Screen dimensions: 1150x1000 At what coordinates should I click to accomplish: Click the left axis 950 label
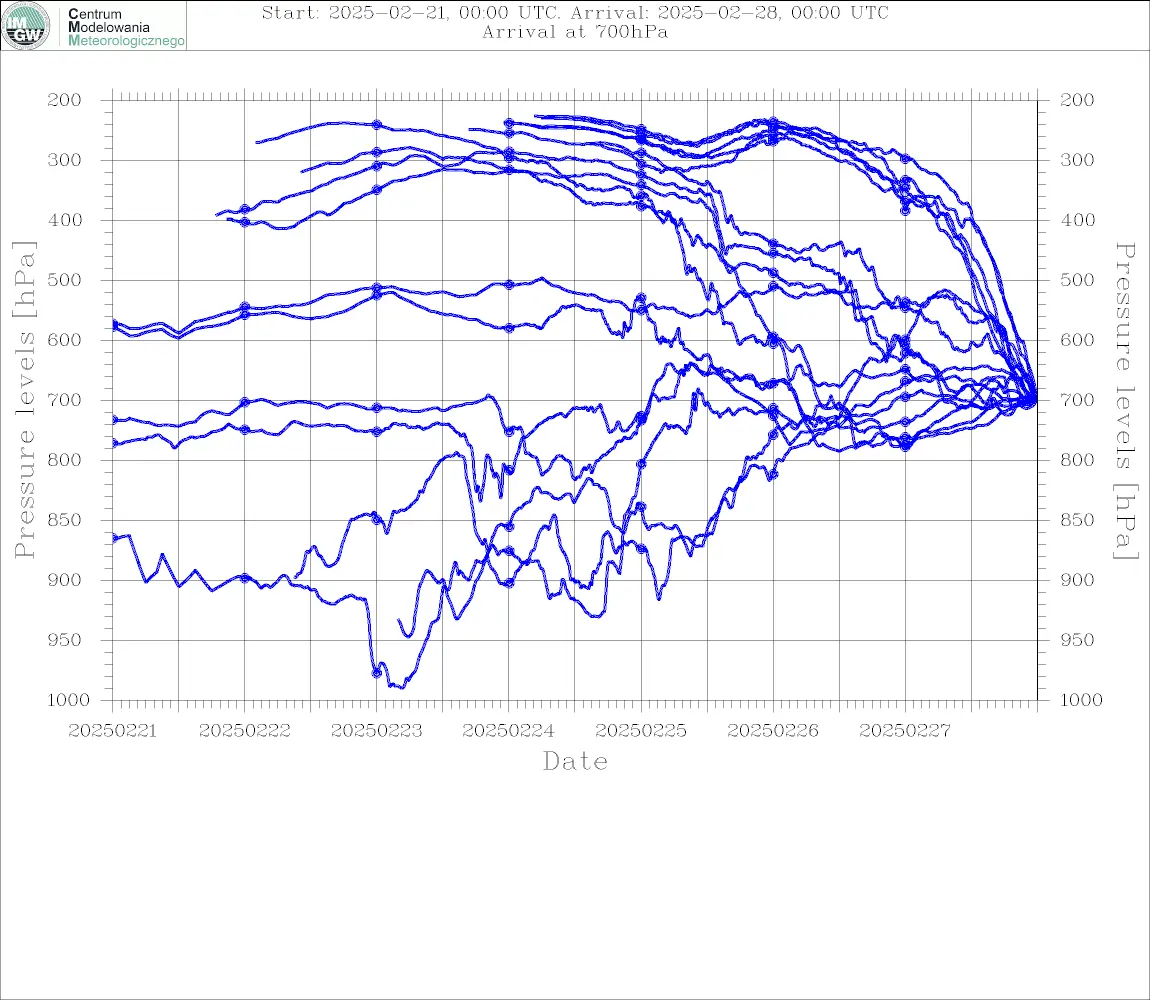coord(65,640)
